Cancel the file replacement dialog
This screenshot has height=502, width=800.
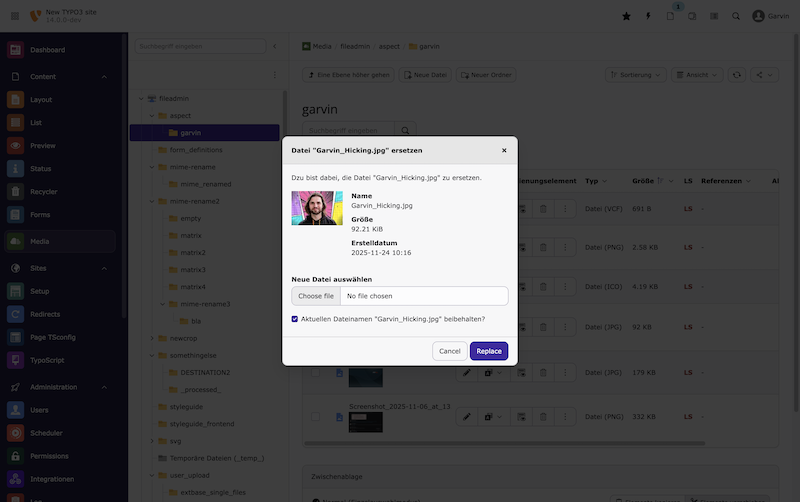tap(449, 351)
